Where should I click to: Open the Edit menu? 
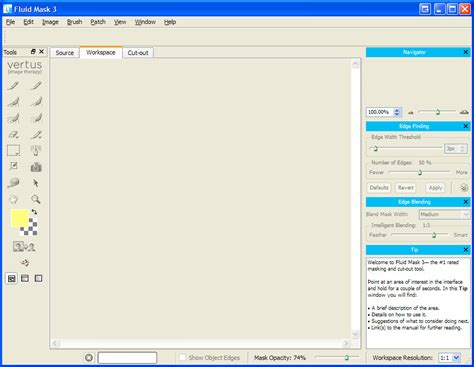[x=28, y=22]
